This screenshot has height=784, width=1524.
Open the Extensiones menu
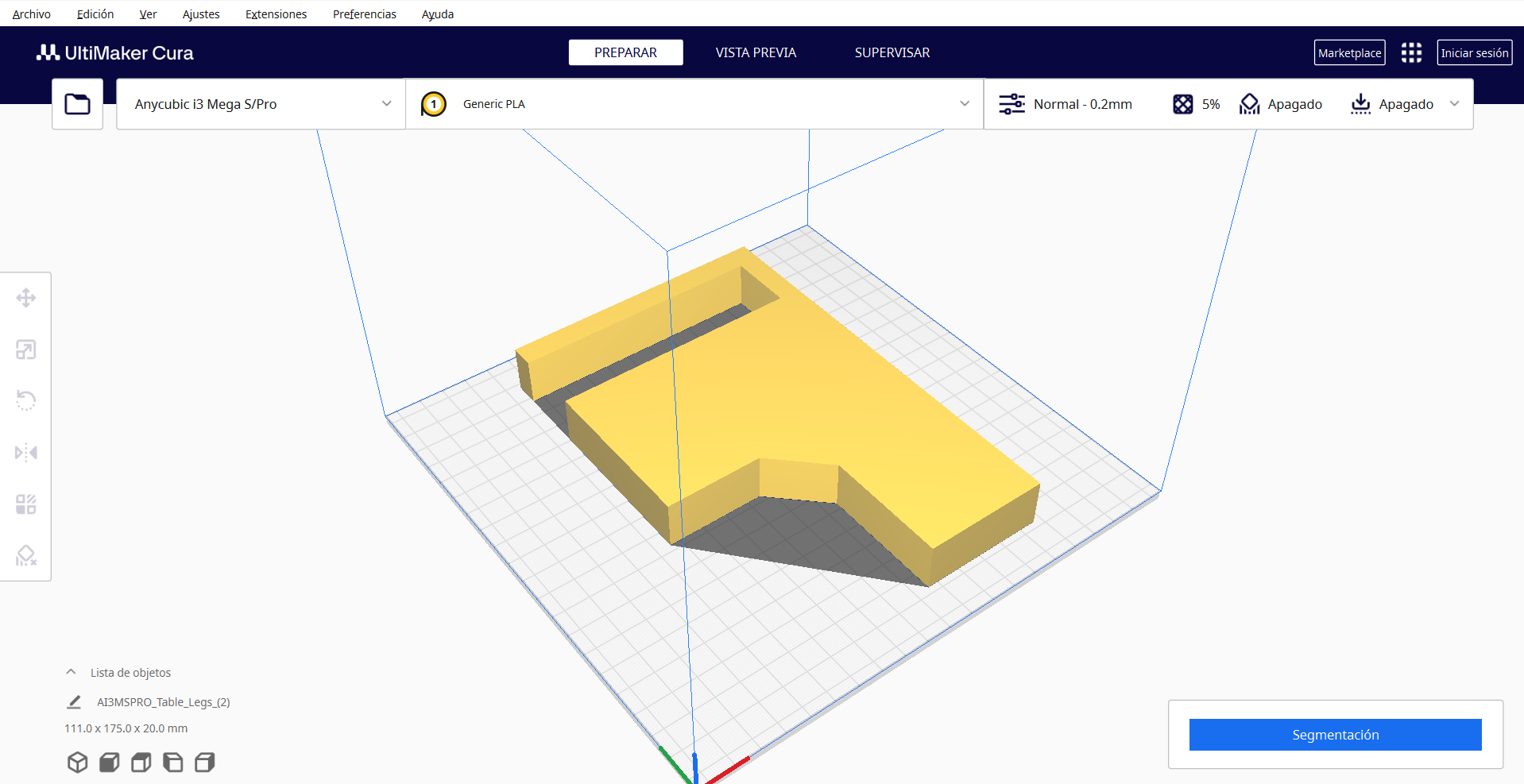[x=276, y=14]
